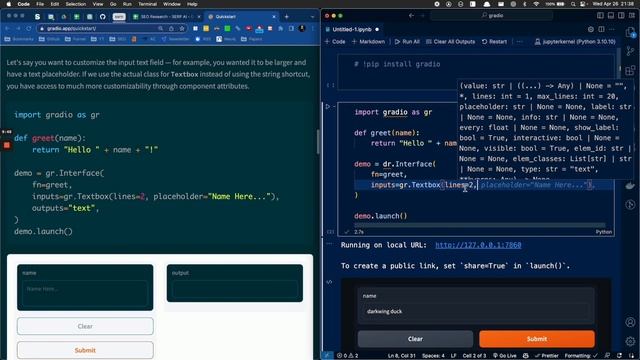This screenshot has width=640, height=360.
Task: Open the browser three-dot menu
Action: 313,29
